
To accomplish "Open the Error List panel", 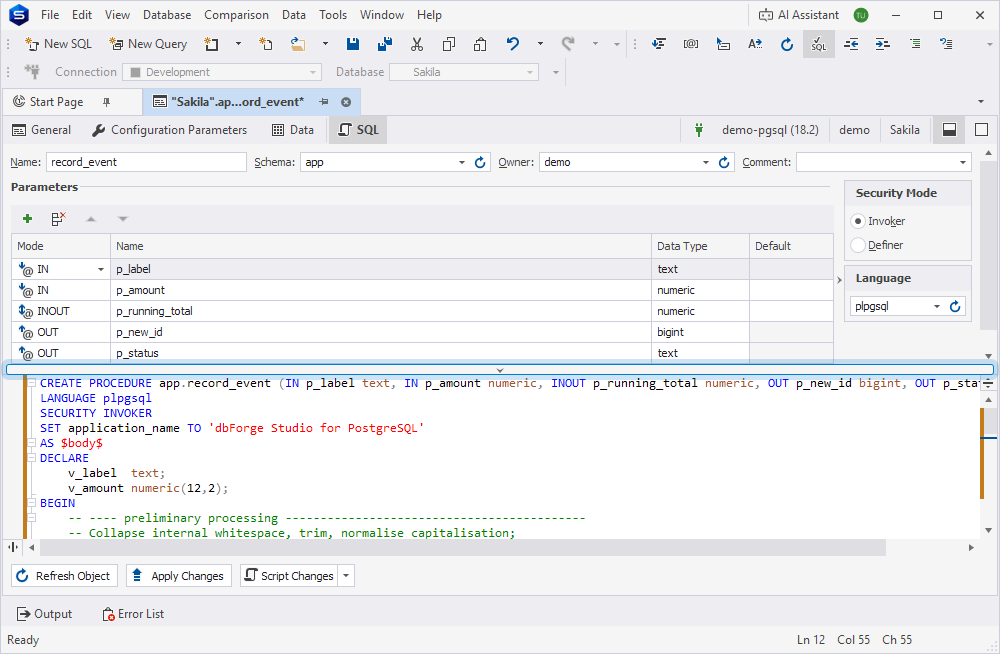I will 133,614.
